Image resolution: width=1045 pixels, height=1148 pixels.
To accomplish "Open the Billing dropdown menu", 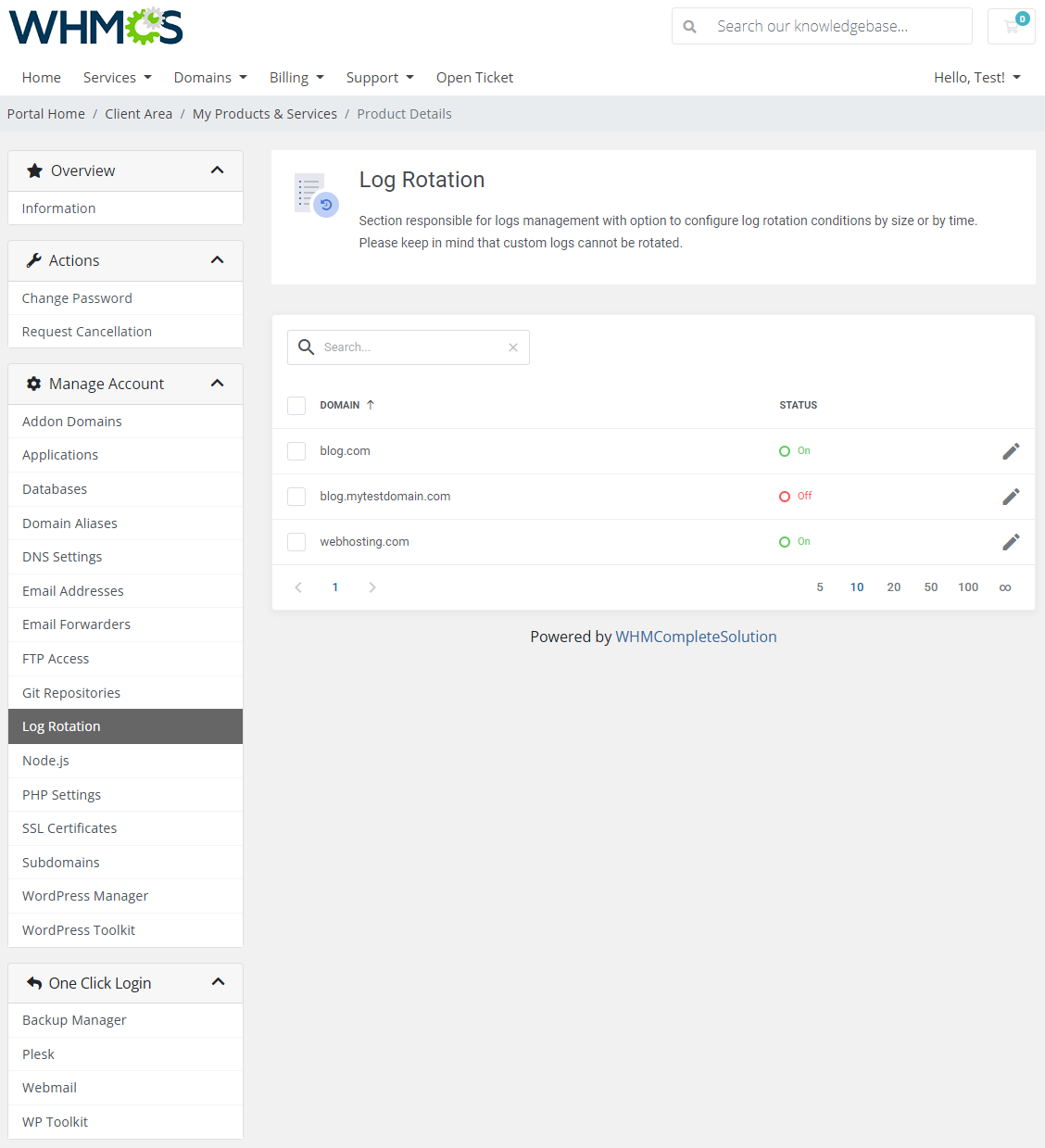I will coord(296,77).
